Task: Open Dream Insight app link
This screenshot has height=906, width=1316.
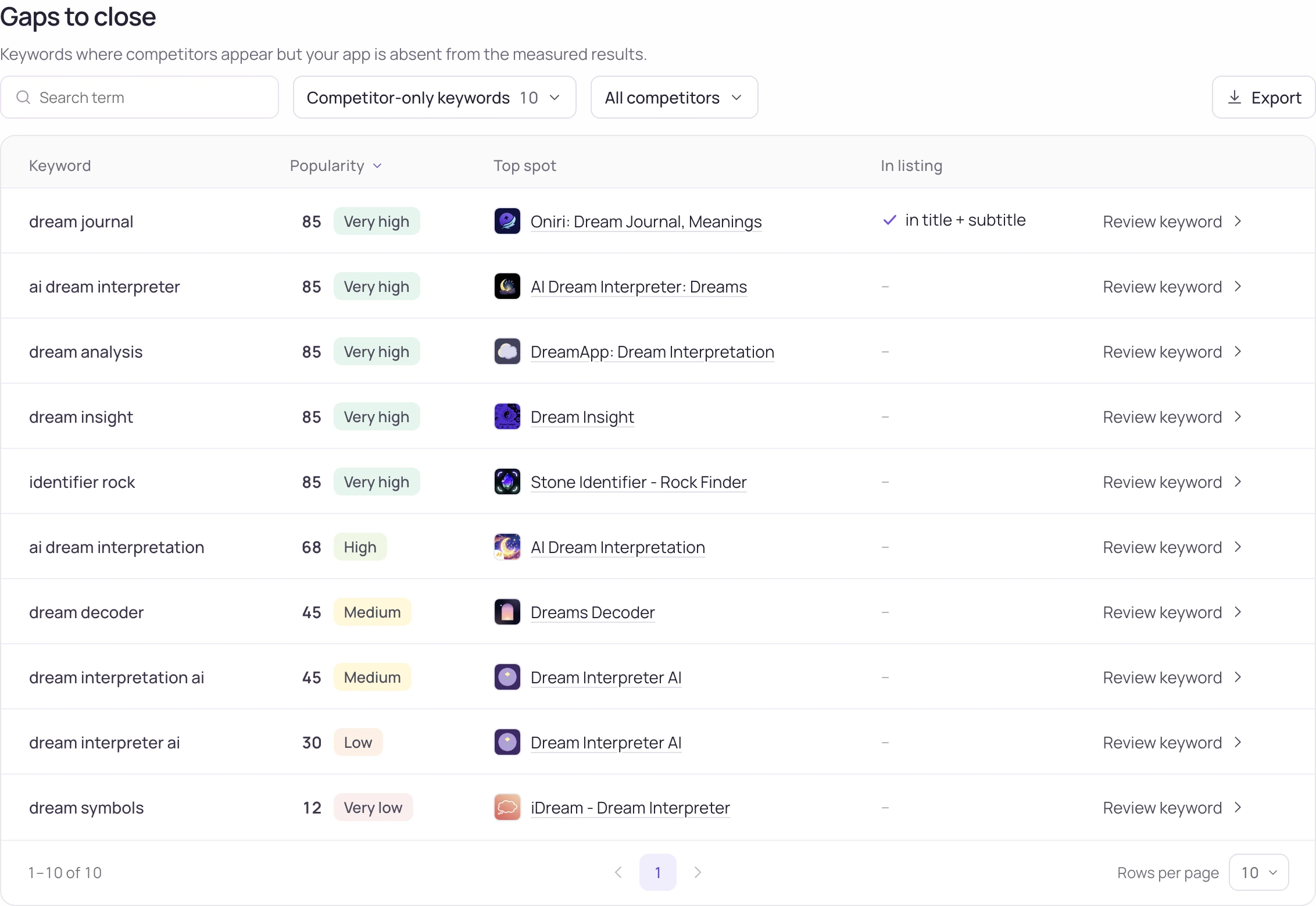Action: [582, 417]
